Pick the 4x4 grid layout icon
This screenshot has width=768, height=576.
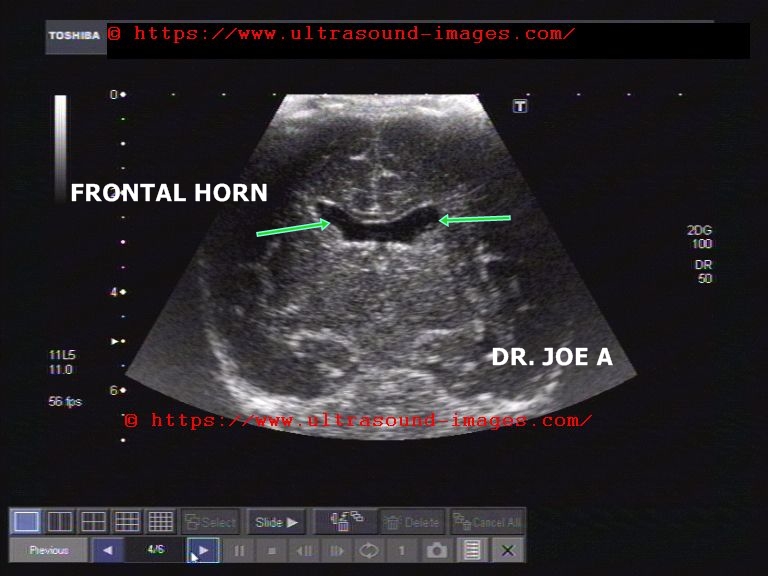[160, 522]
